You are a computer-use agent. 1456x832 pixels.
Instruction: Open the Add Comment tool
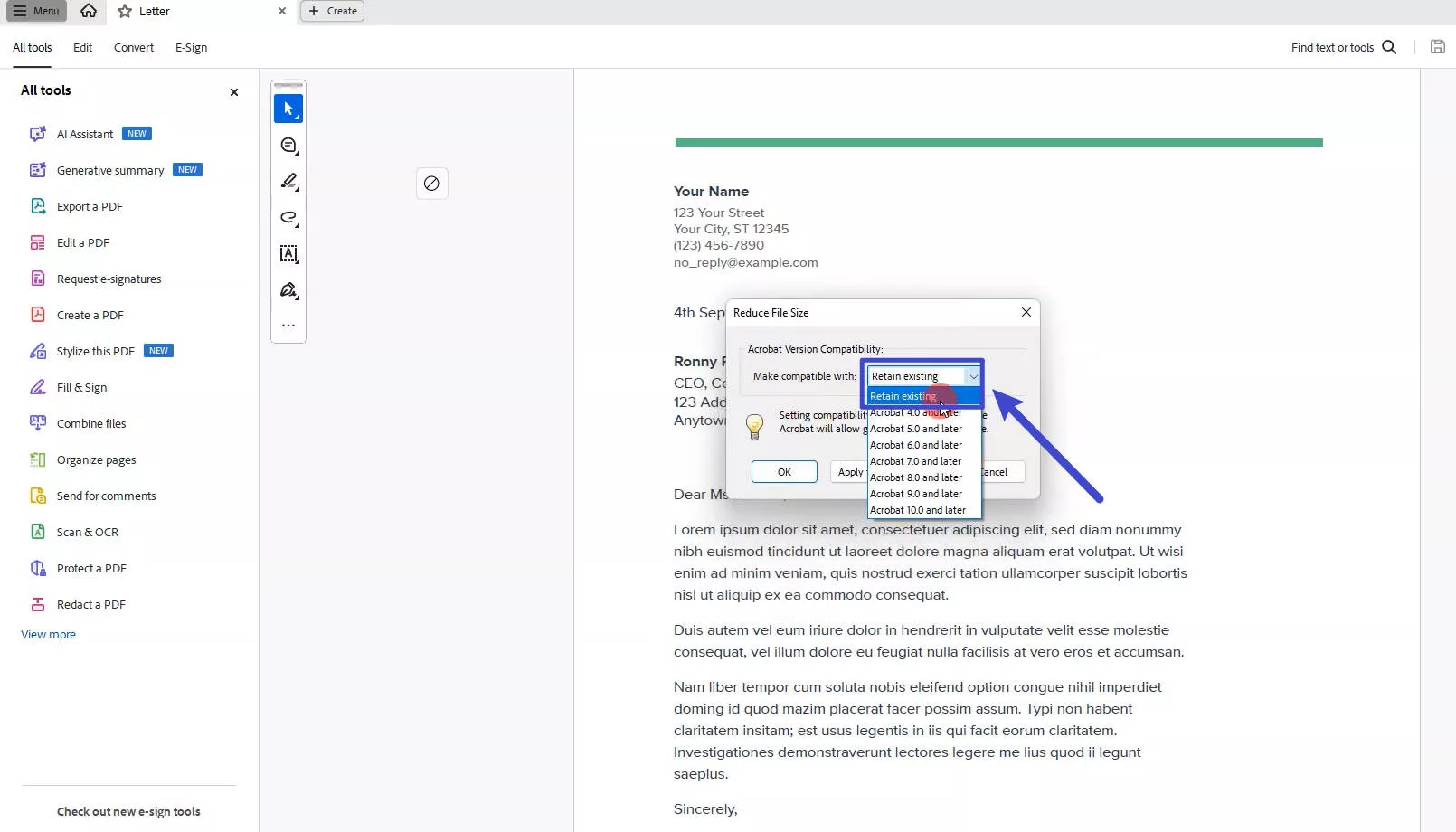click(x=288, y=145)
